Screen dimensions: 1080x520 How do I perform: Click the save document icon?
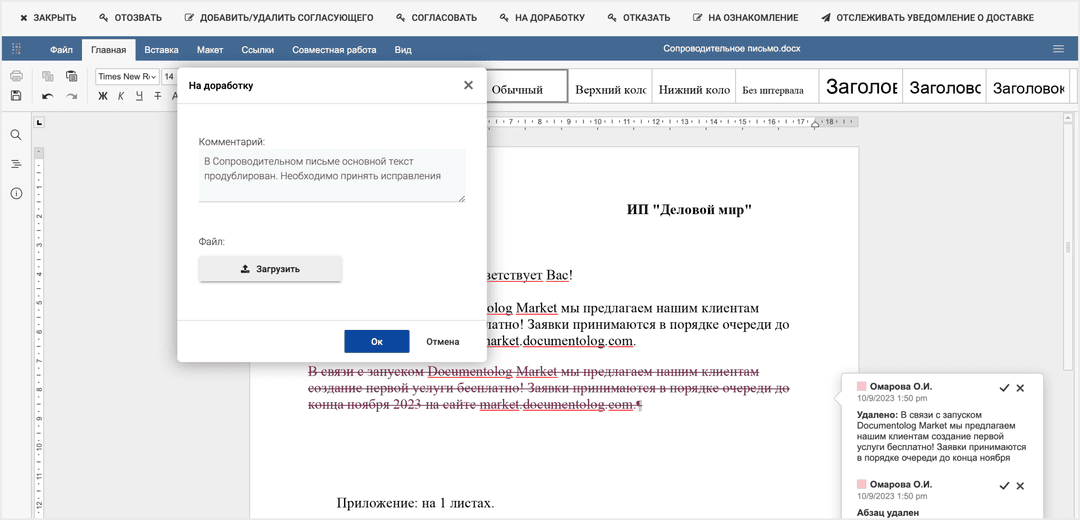16,96
